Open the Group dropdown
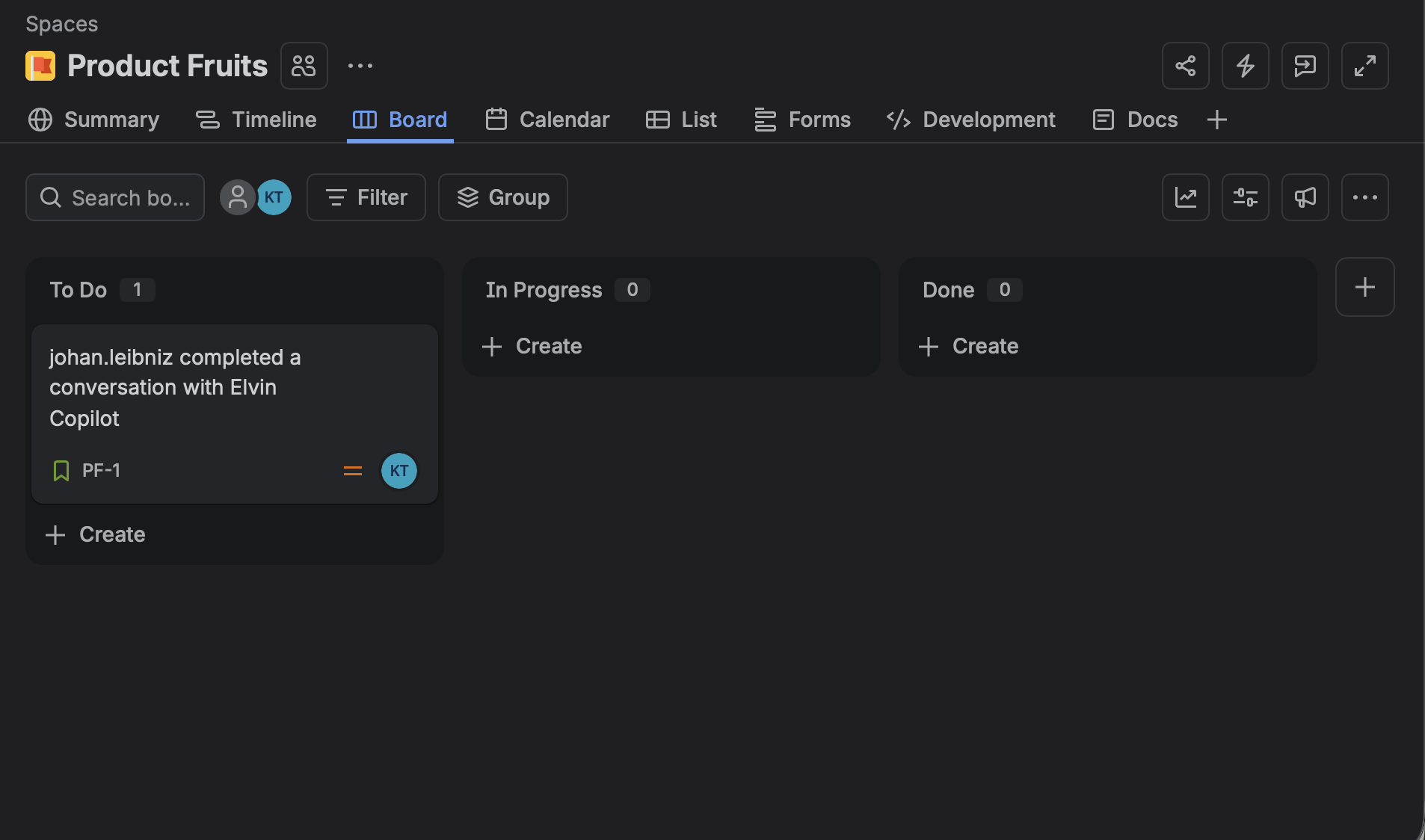Viewport: 1425px width, 840px height. [x=503, y=197]
